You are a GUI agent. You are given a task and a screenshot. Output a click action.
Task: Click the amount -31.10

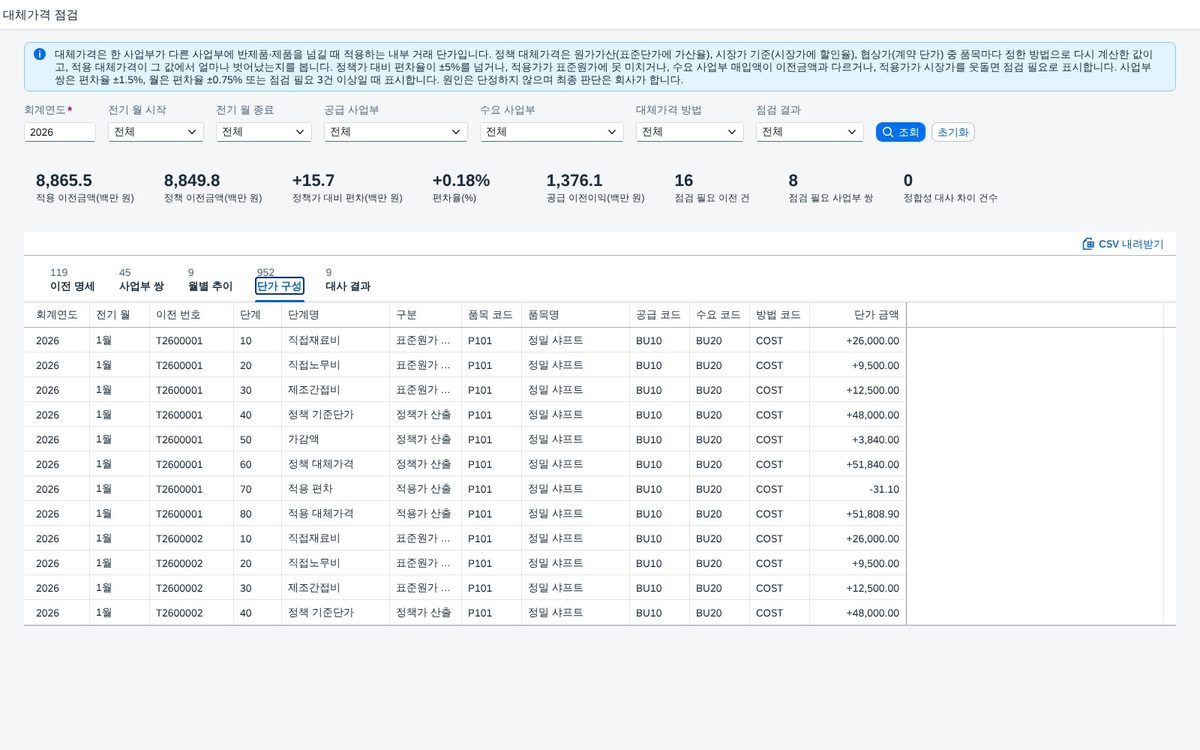click(884, 489)
